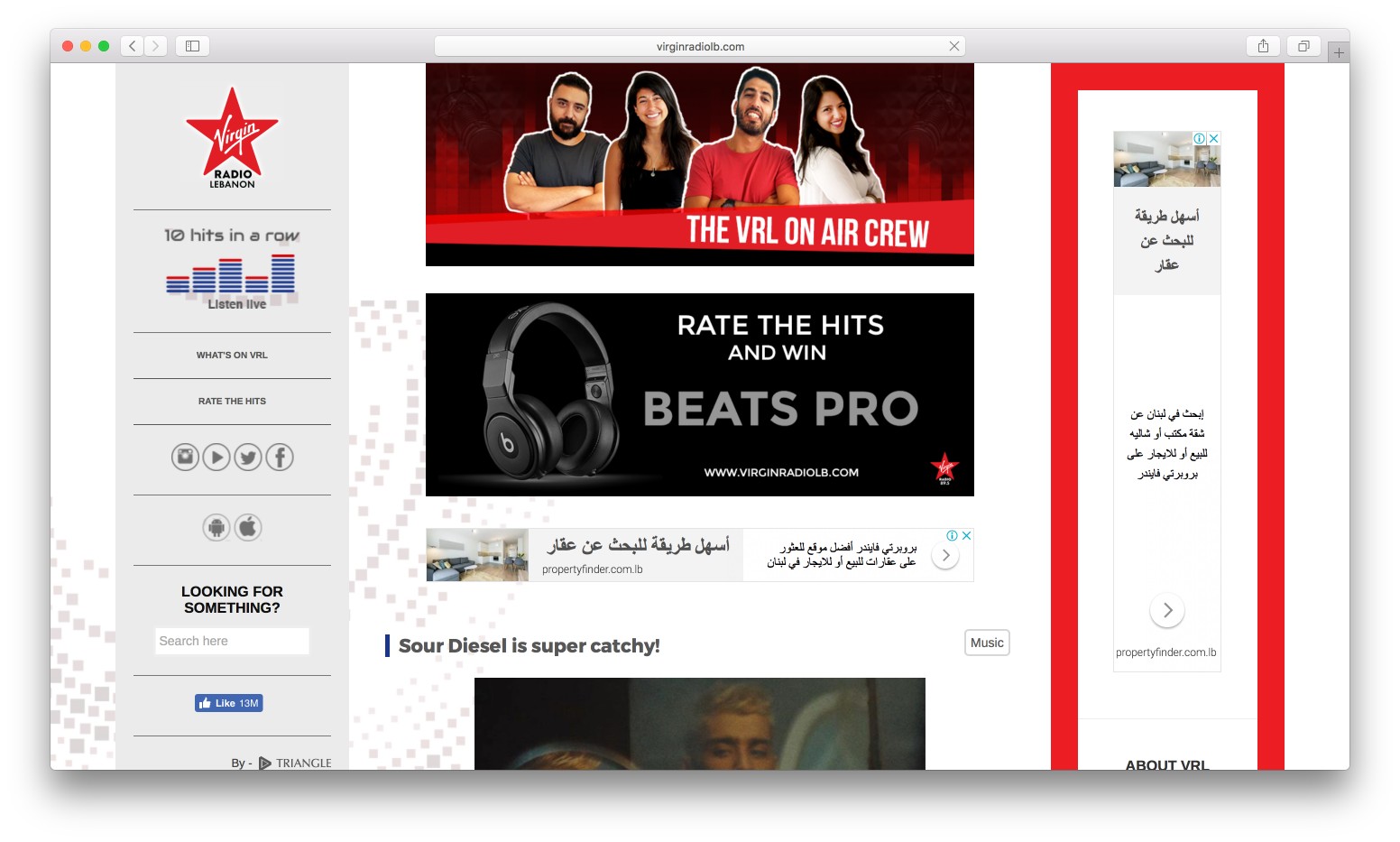Open the Instagram social icon

coord(185,457)
